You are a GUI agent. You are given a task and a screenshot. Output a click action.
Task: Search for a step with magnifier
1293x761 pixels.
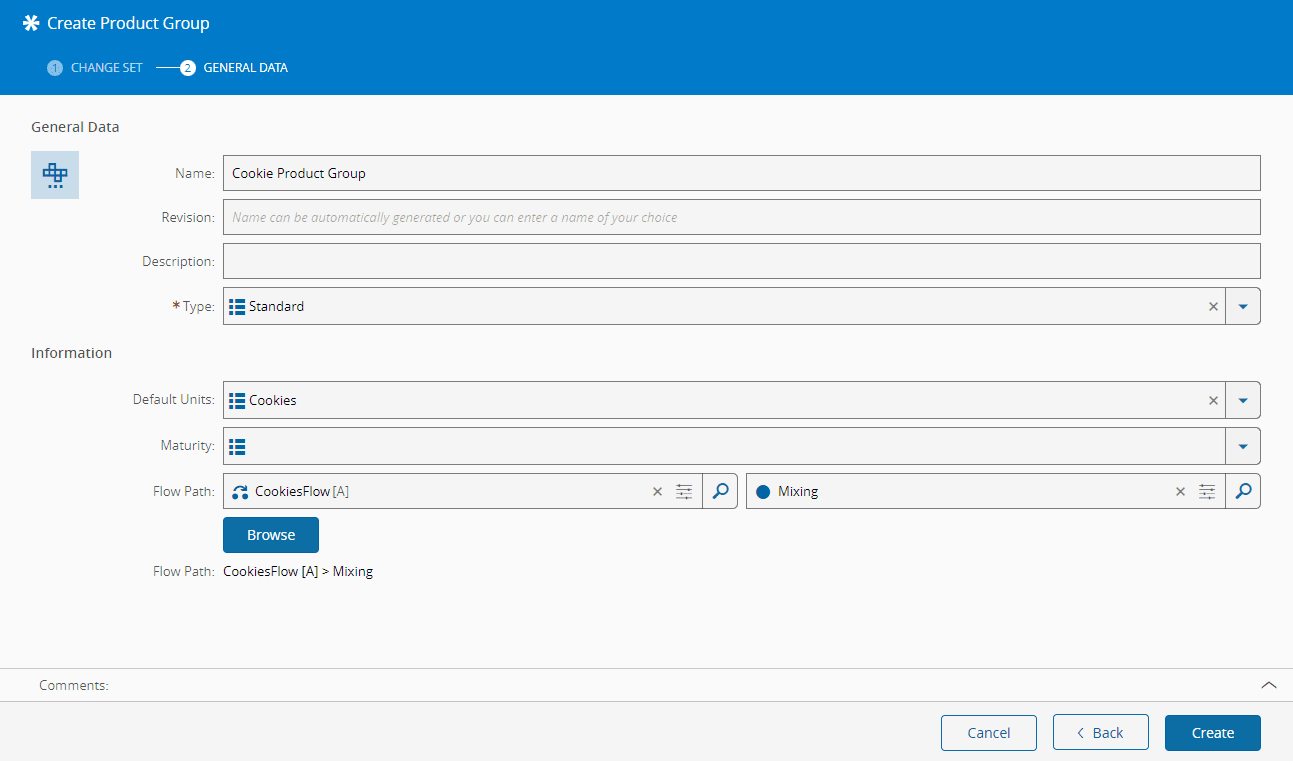[1243, 492]
